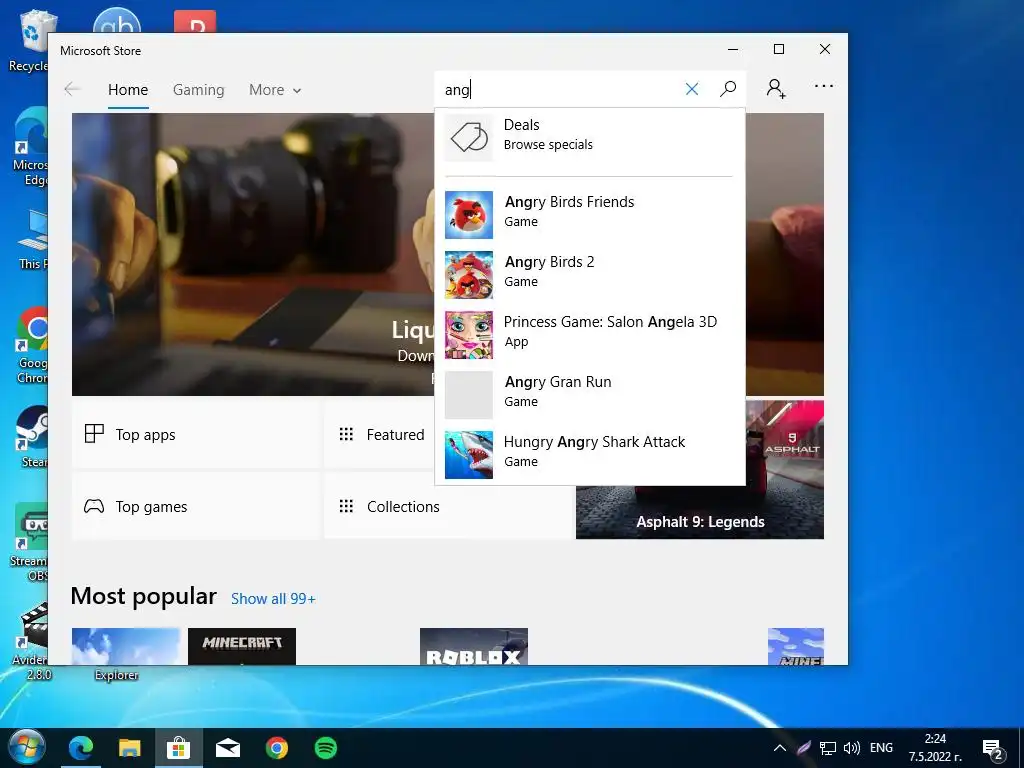The width and height of the screenshot is (1024, 768).
Task: Switch to the Home tab
Action: pyautogui.click(x=128, y=90)
